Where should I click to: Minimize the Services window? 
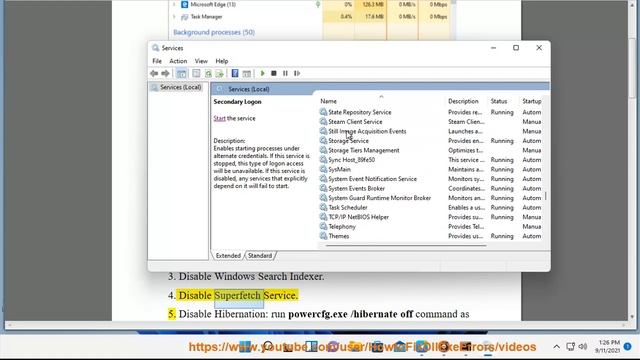point(493,48)
